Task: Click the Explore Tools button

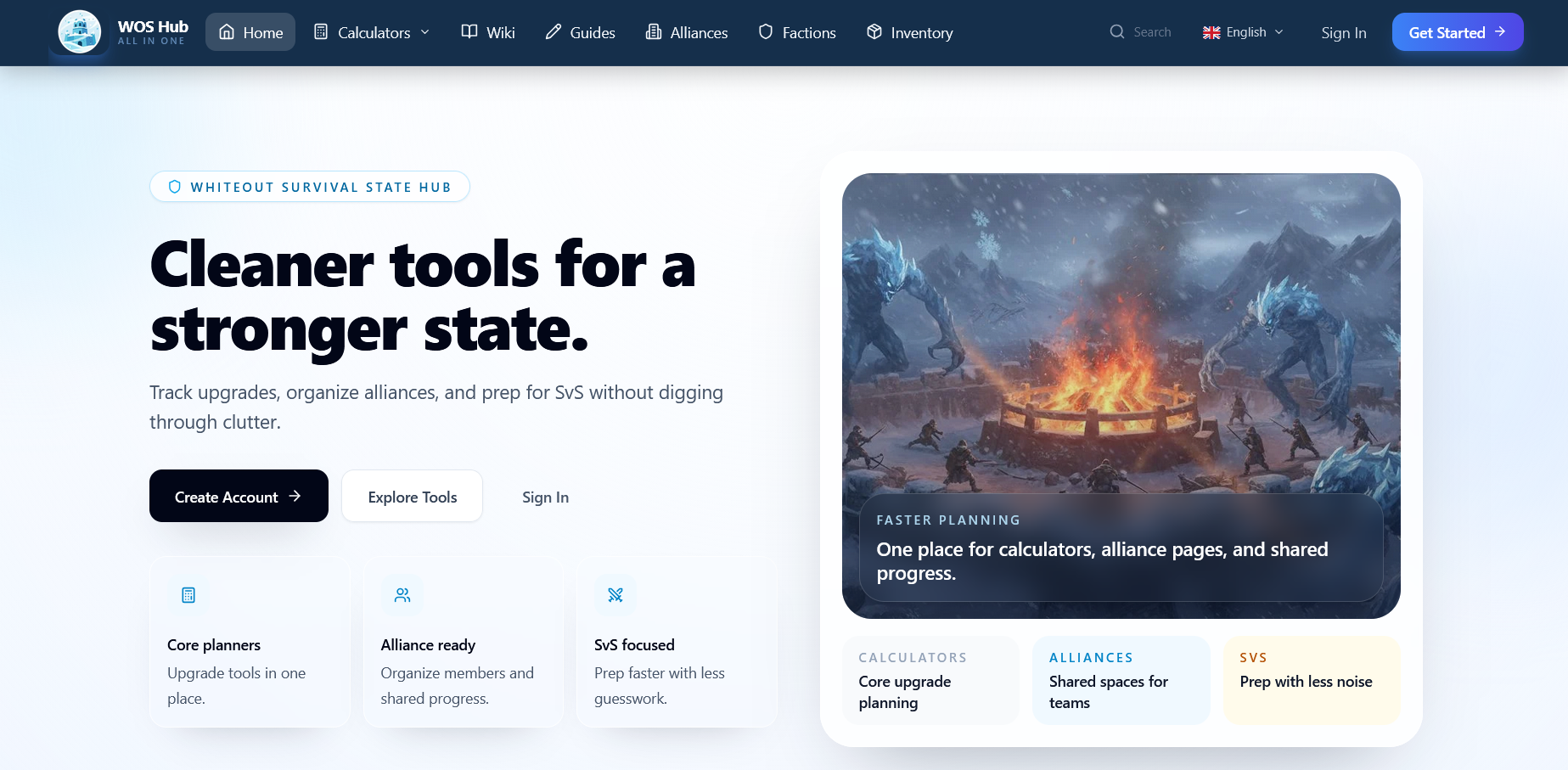Action: point(413,496)
